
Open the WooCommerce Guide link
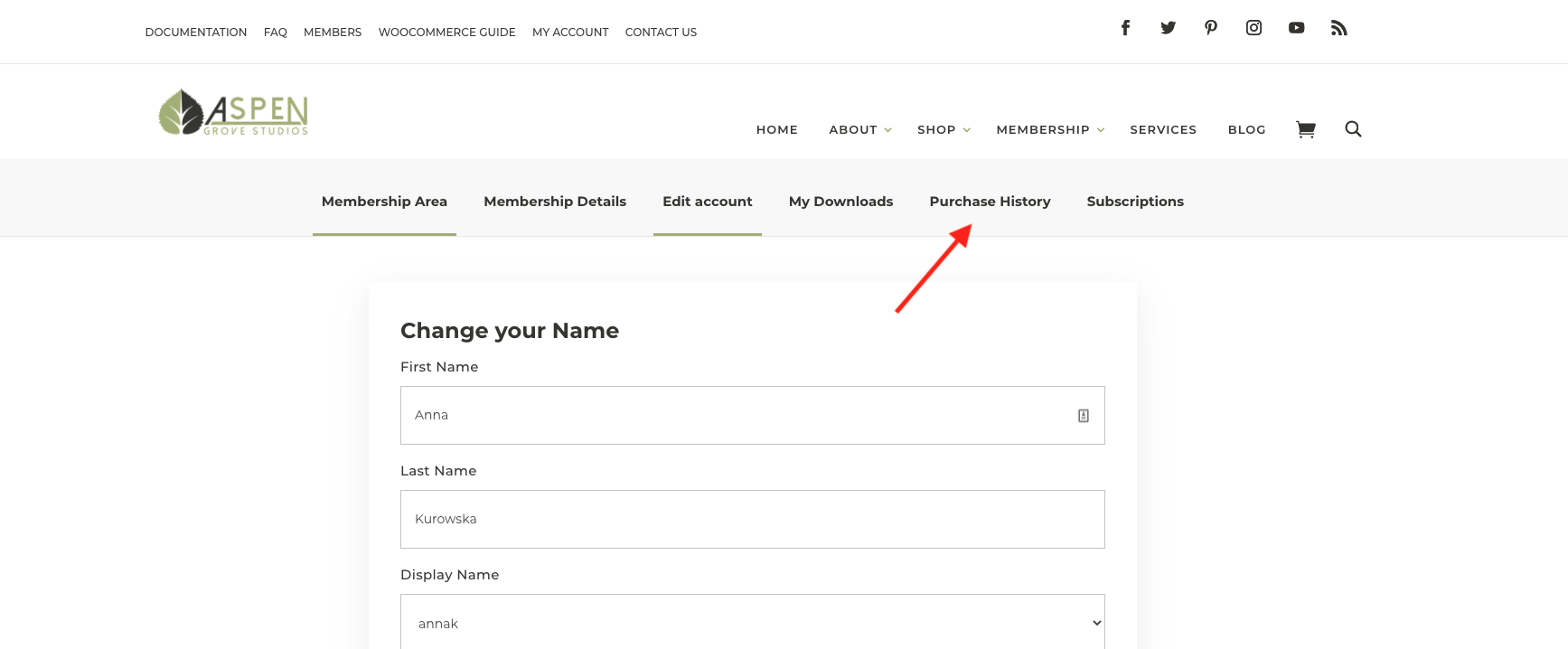coord(447,33)
